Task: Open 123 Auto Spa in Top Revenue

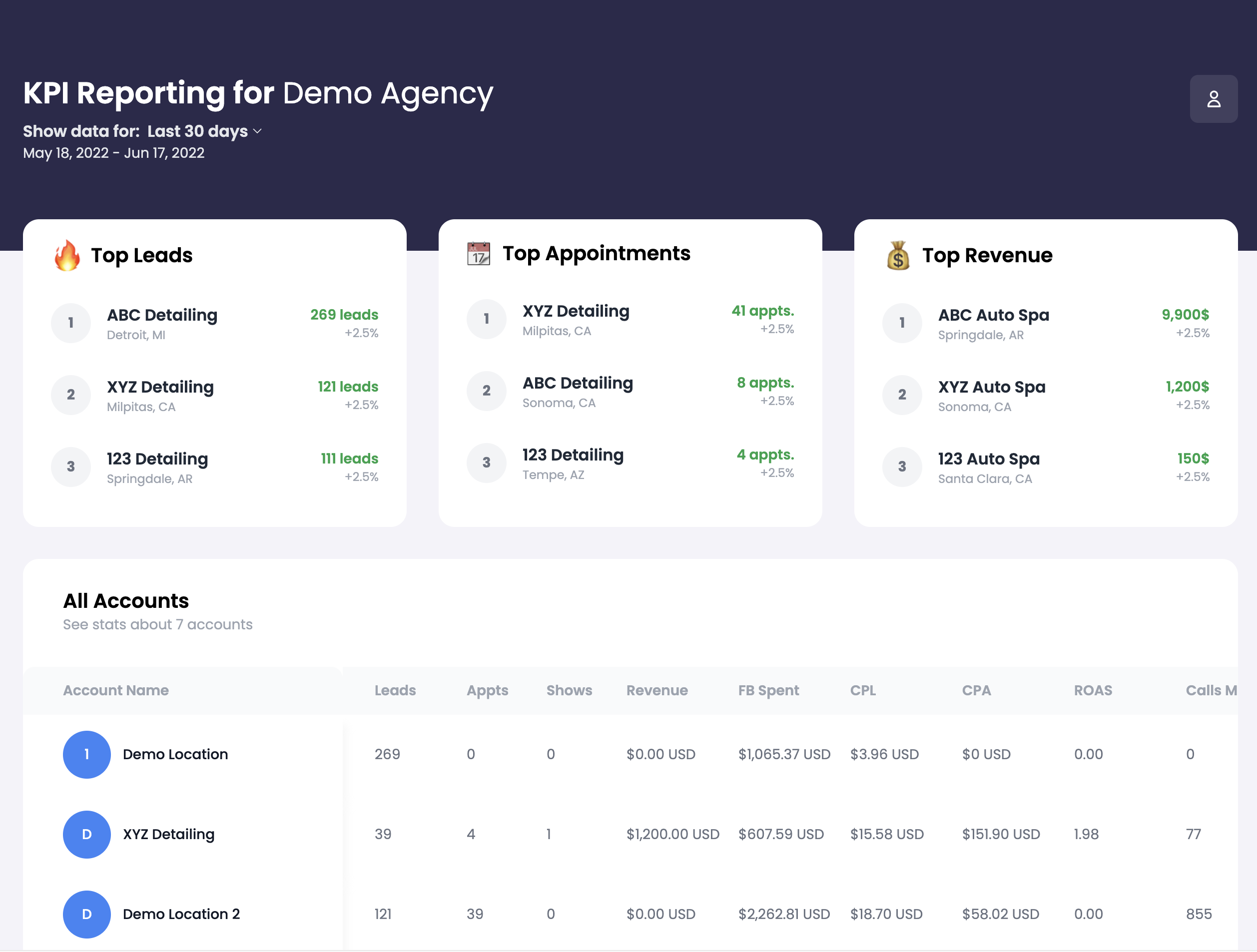Action: [988, 459]
